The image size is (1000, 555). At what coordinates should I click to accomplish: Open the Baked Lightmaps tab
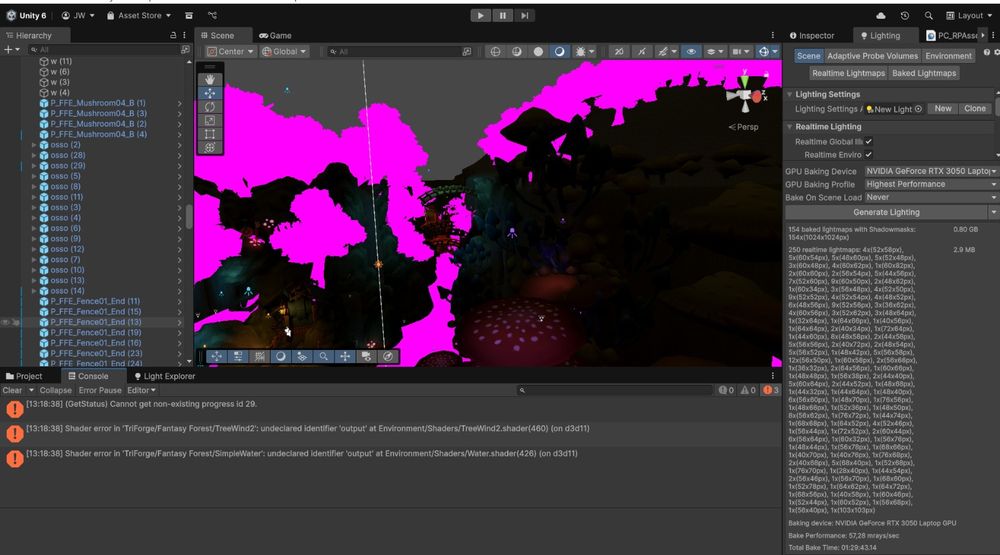[924, 73]
